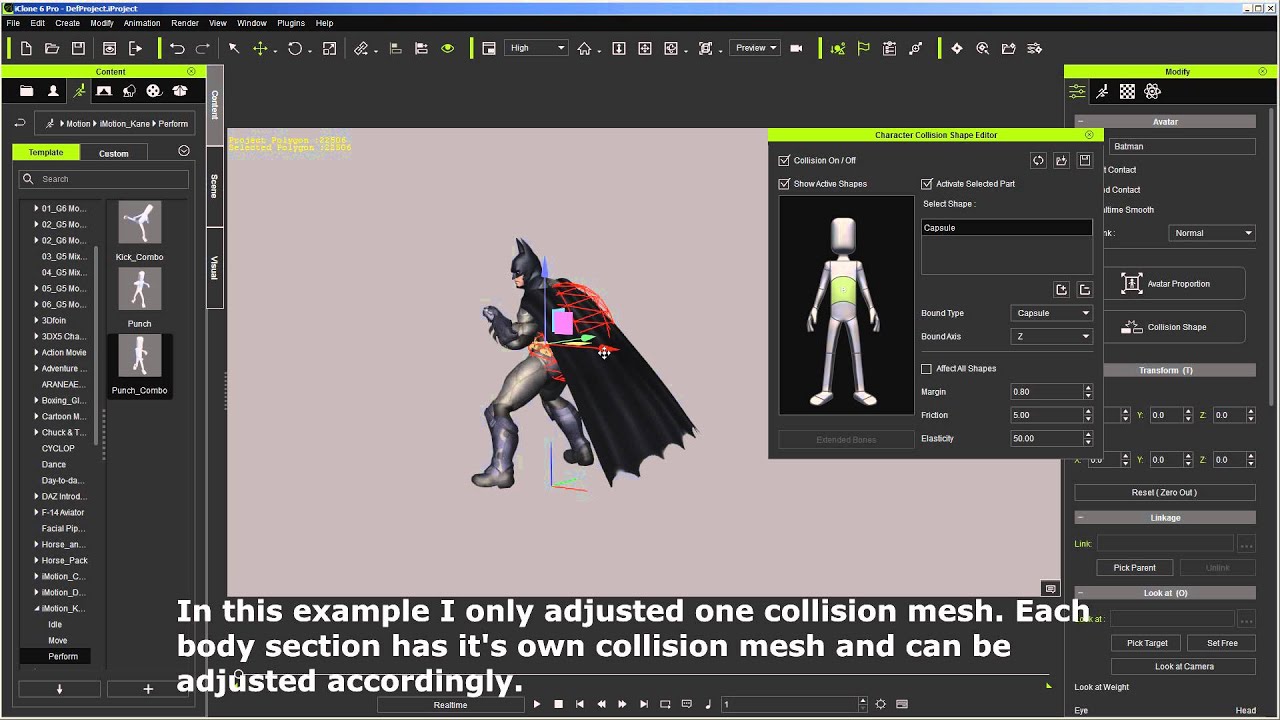Image resolution: width=1280 pixels, height=720 pixels.
Task: Open the Normal dropdown in Modify panel
Action: coord(1212,233)
